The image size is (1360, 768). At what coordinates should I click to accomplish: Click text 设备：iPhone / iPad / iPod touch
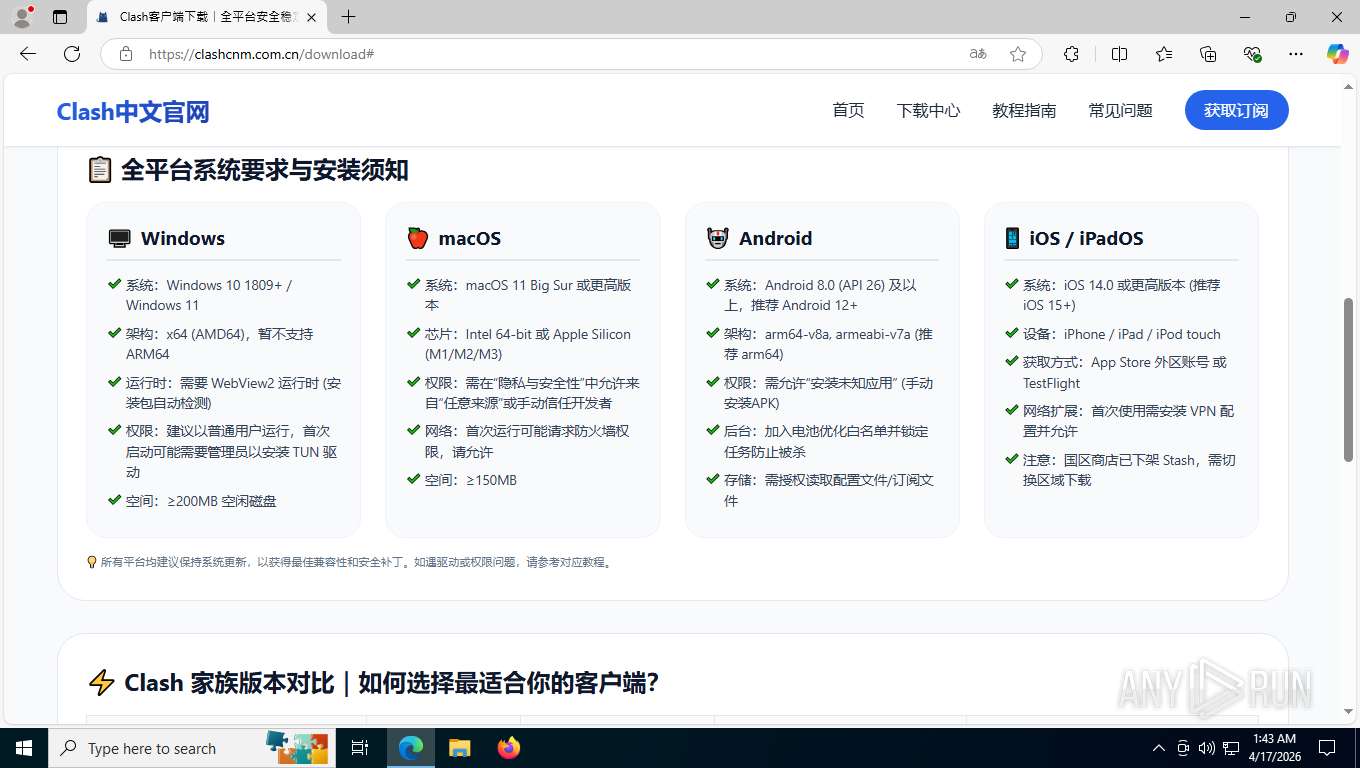point(1122,334)
